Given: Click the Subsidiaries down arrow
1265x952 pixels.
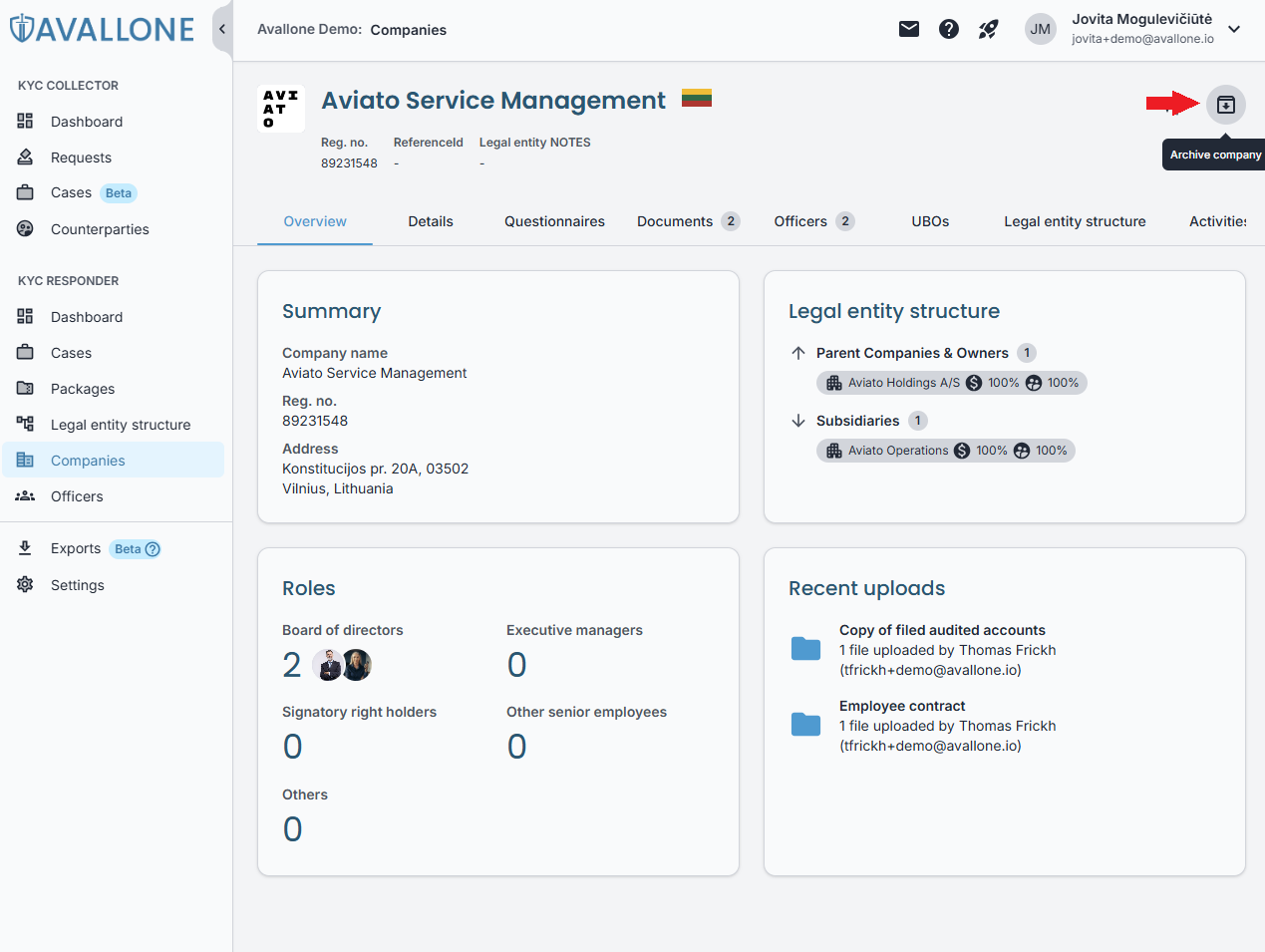Looking at the screenshot, I should coord(798,421).
